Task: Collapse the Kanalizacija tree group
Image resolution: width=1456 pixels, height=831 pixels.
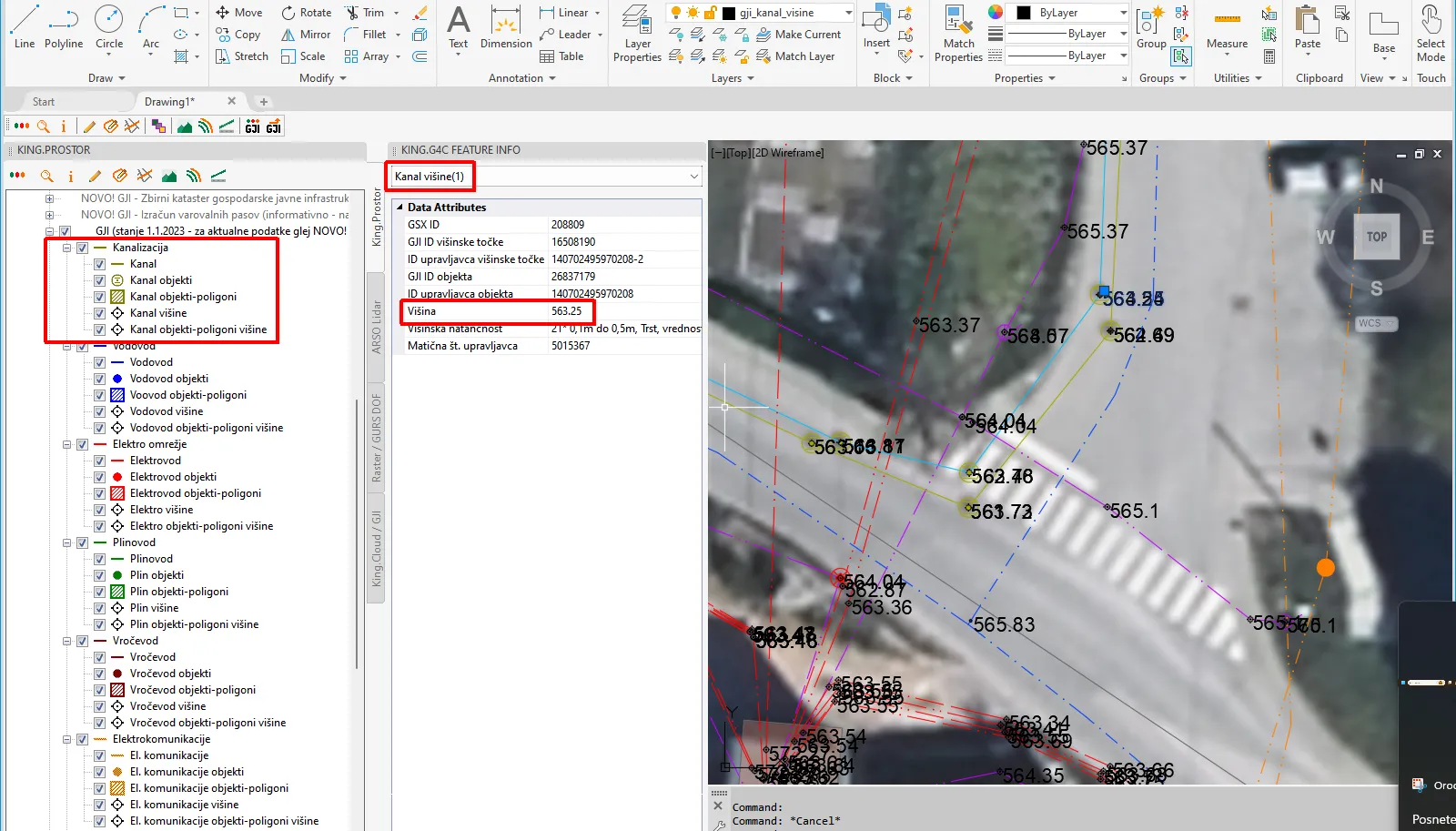Action: (67, 248)
